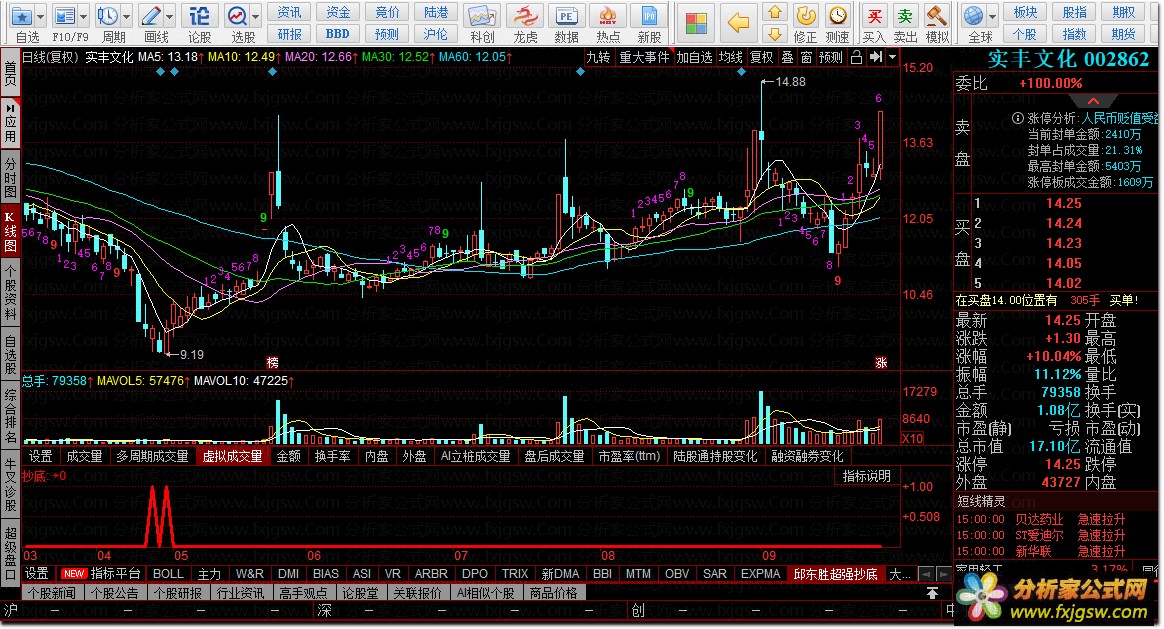Screen dimensions: 1164x629
Task: Click the 选股 stock screener icon
Action: click(238, 16)
